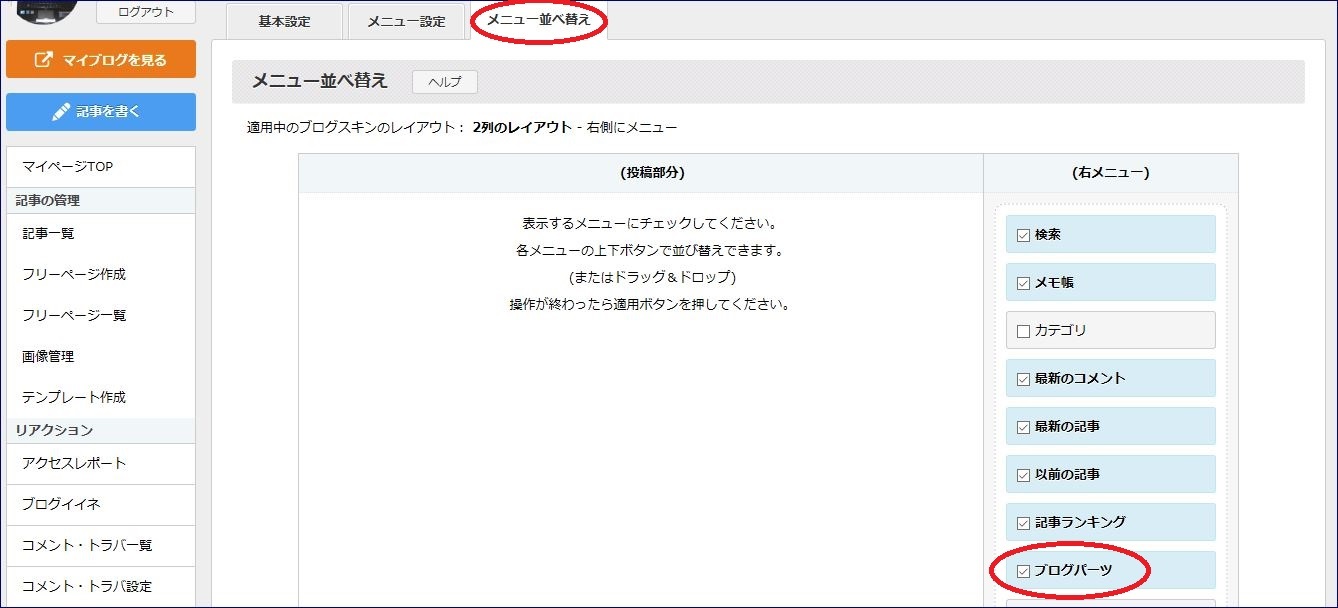Click the (右メニュー) column header
The height and width of the screenshot is (608, 1338).
click(1110, 172)
